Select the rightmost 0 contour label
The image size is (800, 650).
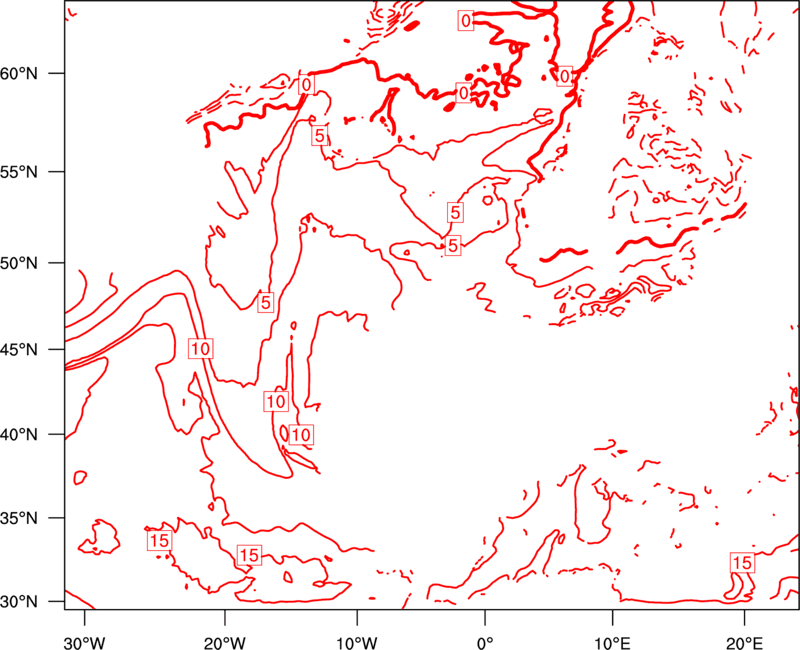tap(565, 76)
